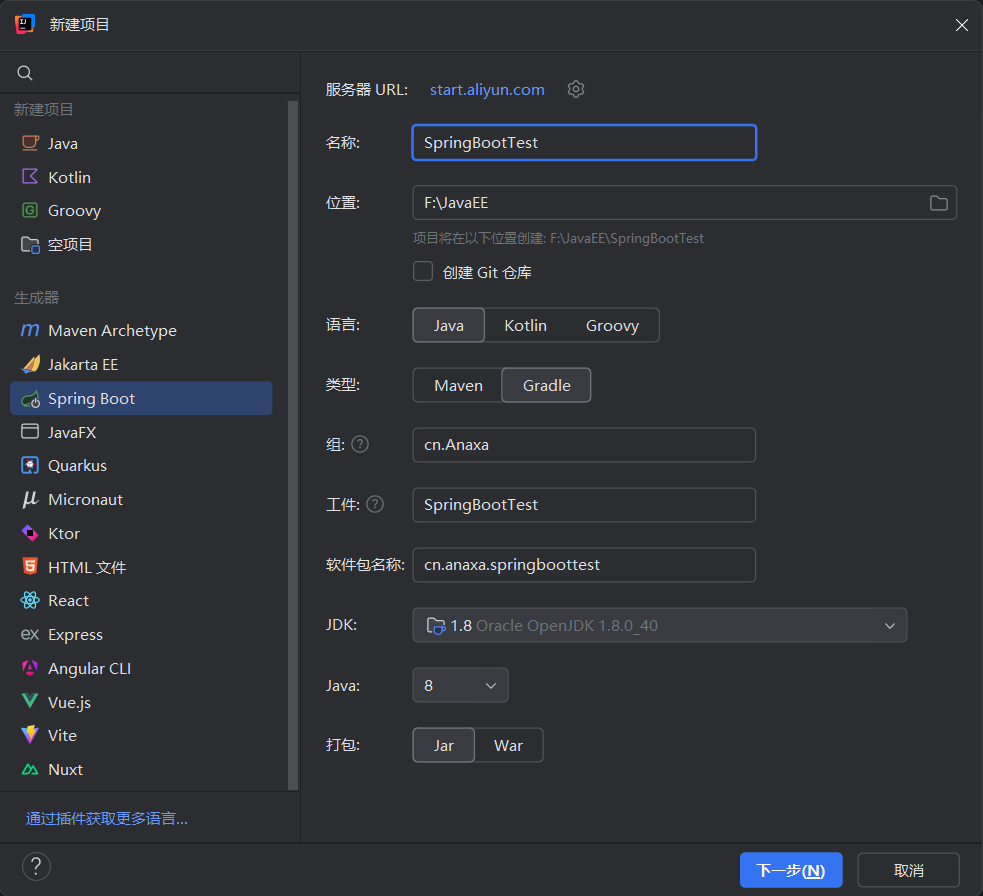Select Vue.js generator in list
This screenshot has height=896, width=983.
141,702
